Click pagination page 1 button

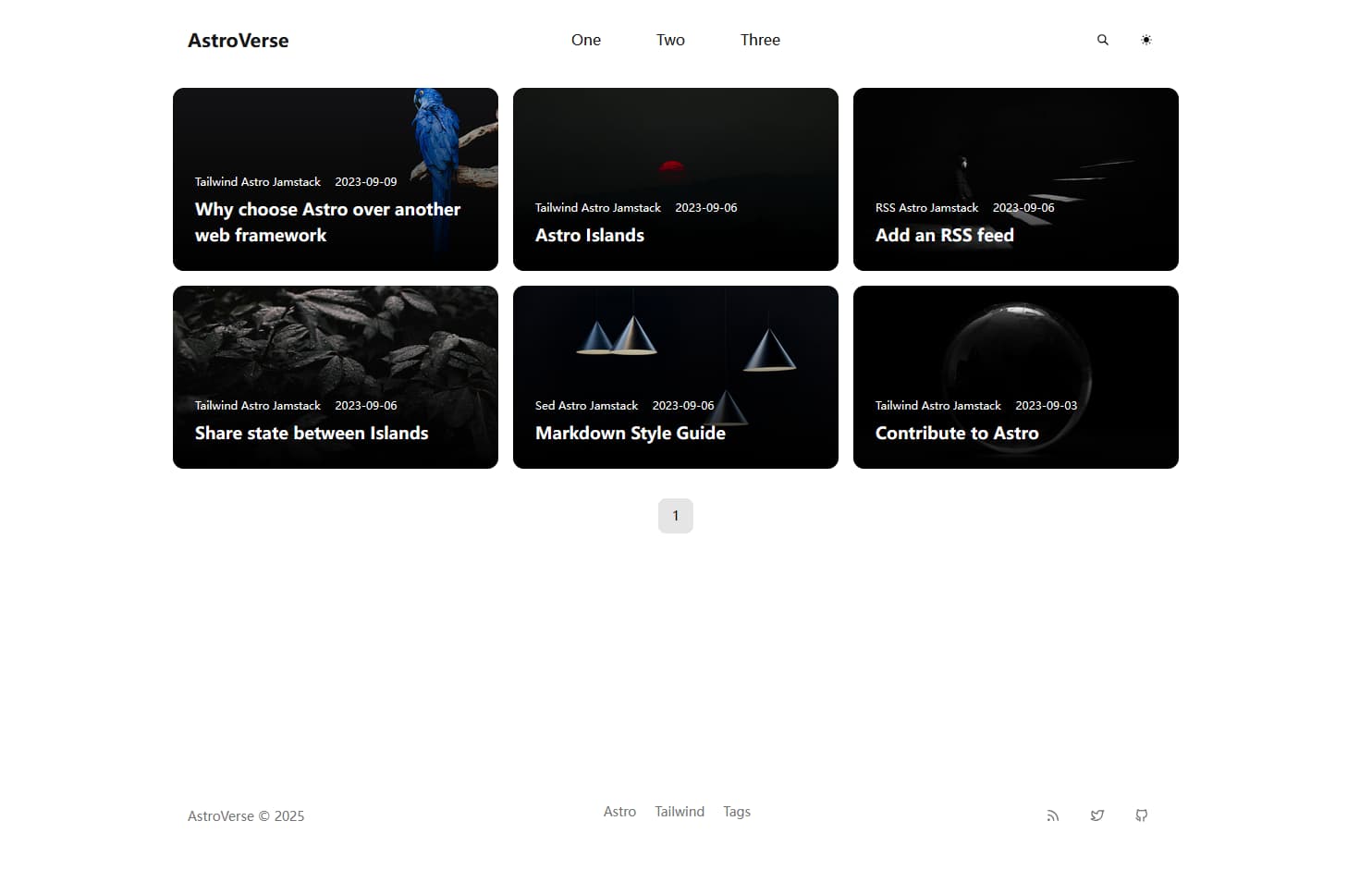675,516
